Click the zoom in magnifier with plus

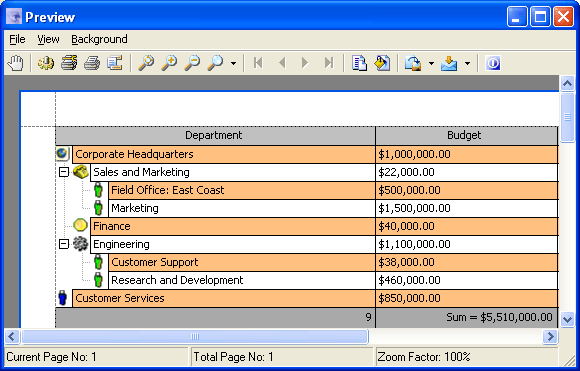coord(169,63)
